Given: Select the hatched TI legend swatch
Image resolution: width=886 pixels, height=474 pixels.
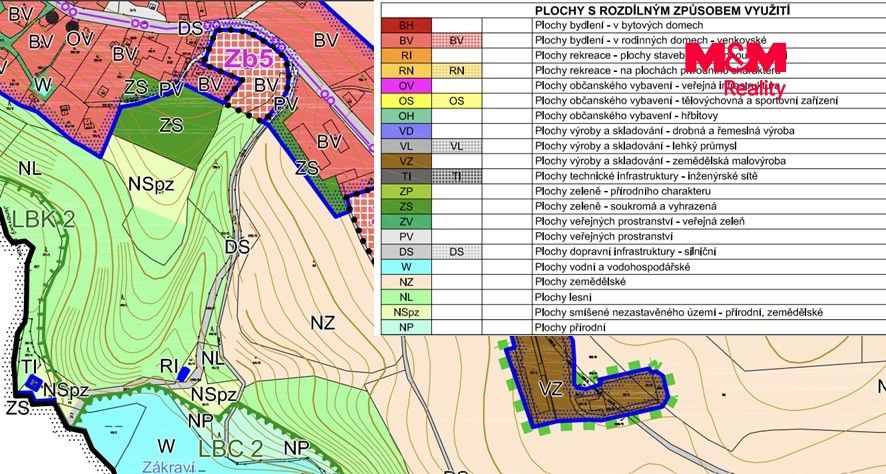Looking at the screenshot, I should coord(457,176).
